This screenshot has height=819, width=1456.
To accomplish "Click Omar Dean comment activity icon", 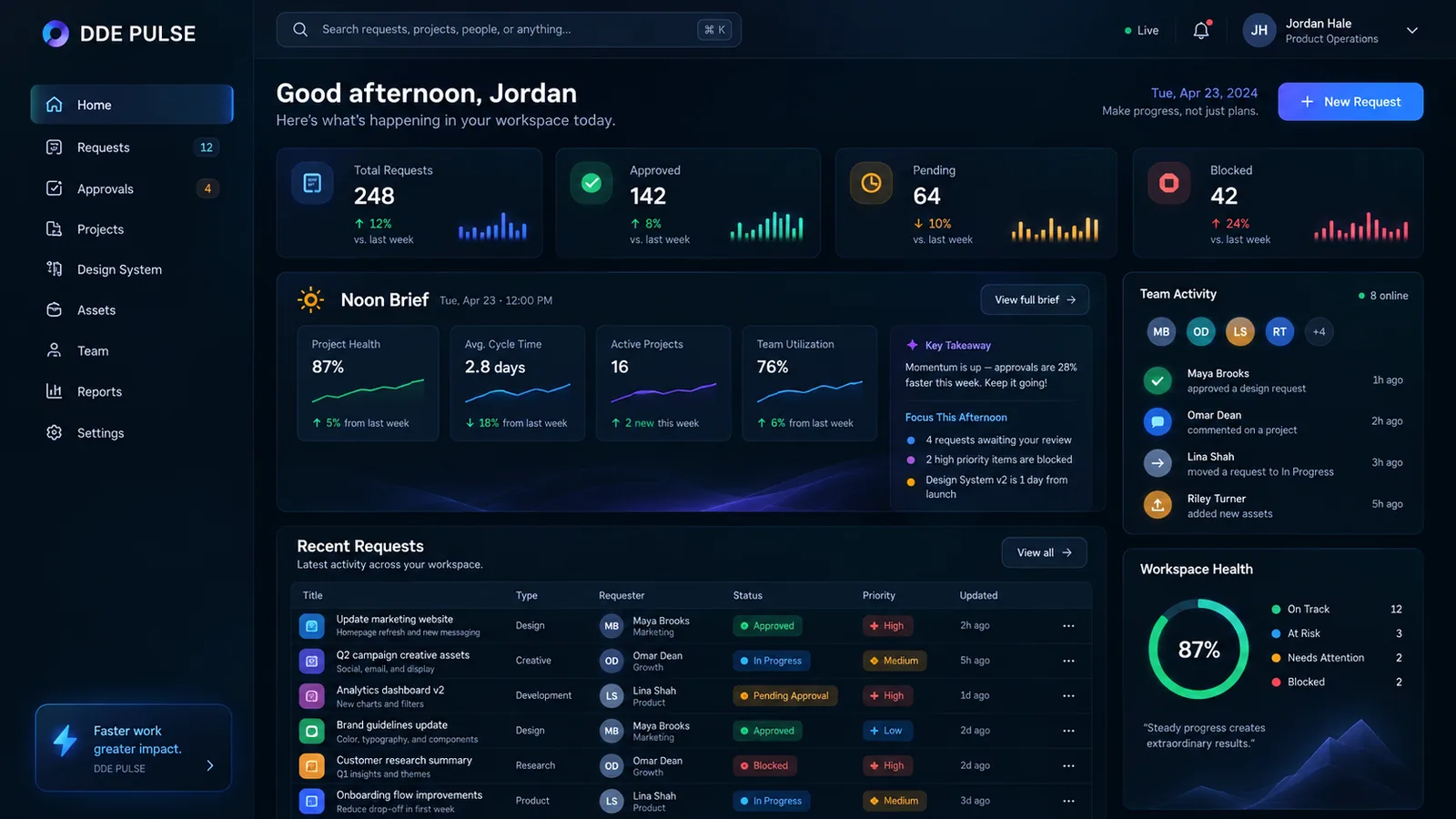I will pyautogui.click(x=1158, y=421).
